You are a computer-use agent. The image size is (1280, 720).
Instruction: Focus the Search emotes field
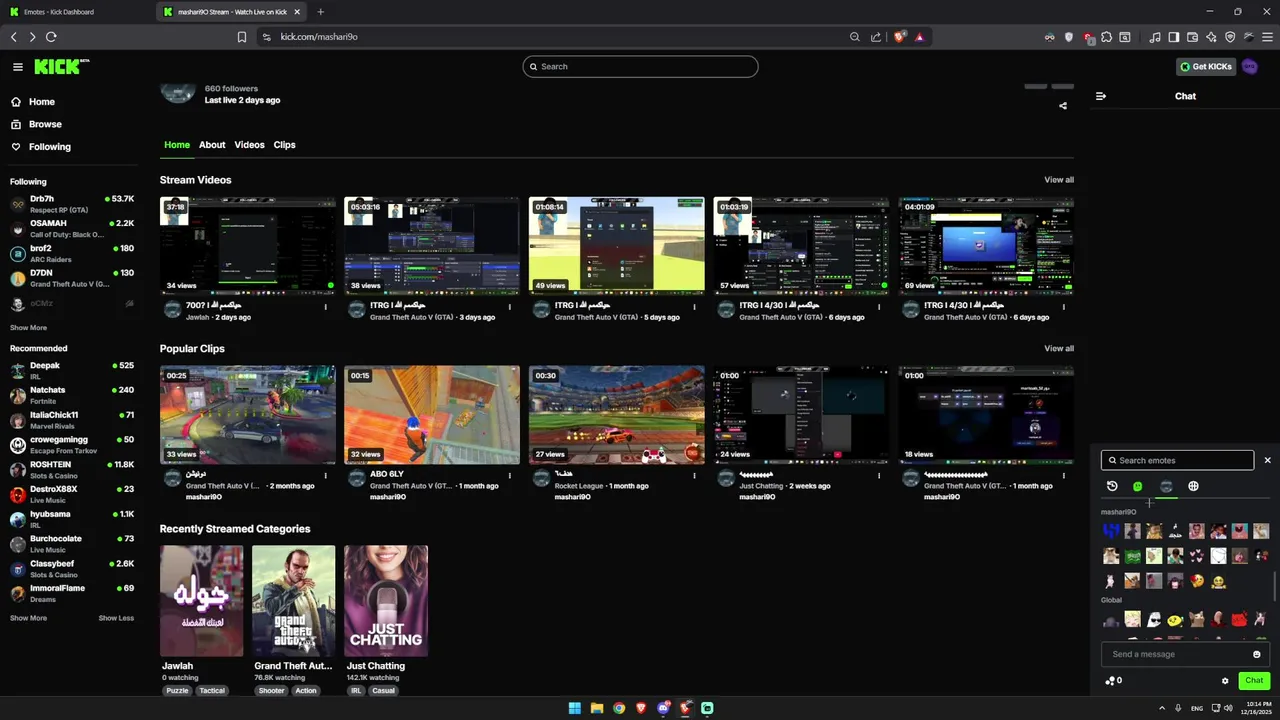(1177, 460)
